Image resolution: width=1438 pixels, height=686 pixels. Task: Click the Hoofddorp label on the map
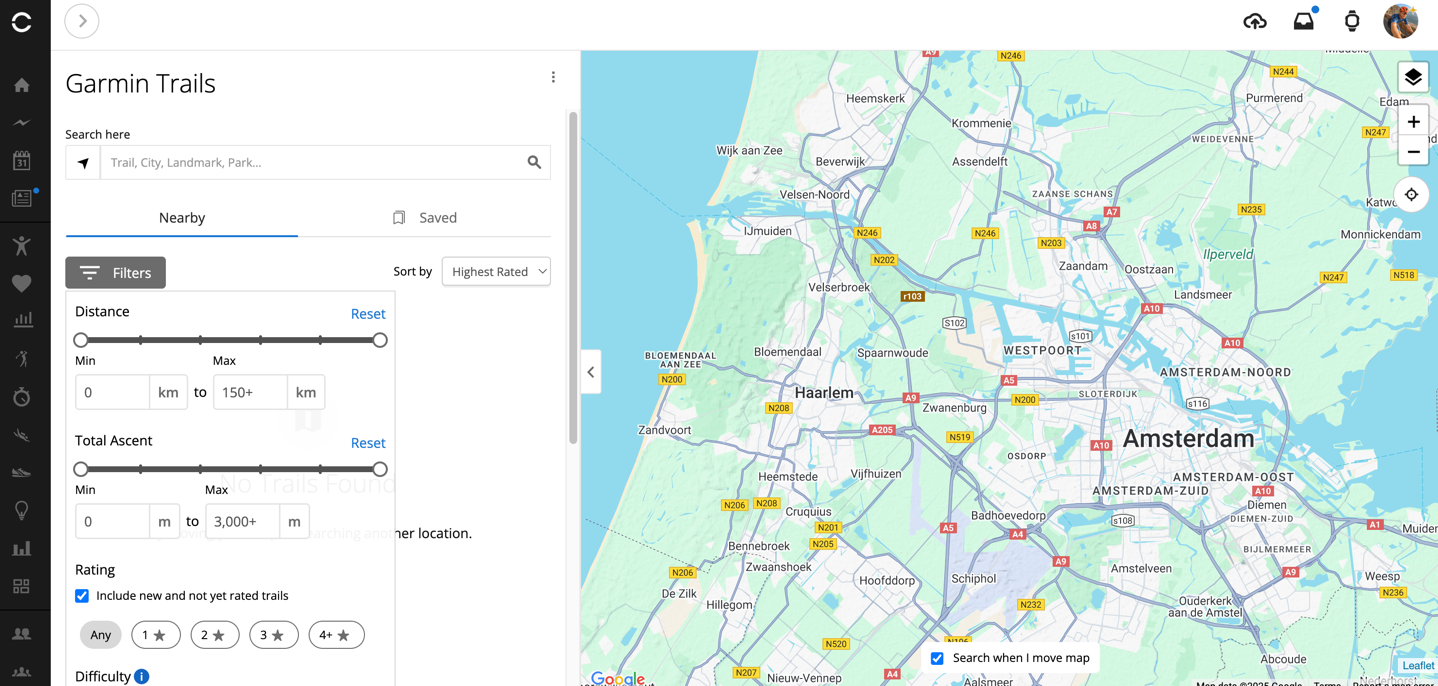887,580
